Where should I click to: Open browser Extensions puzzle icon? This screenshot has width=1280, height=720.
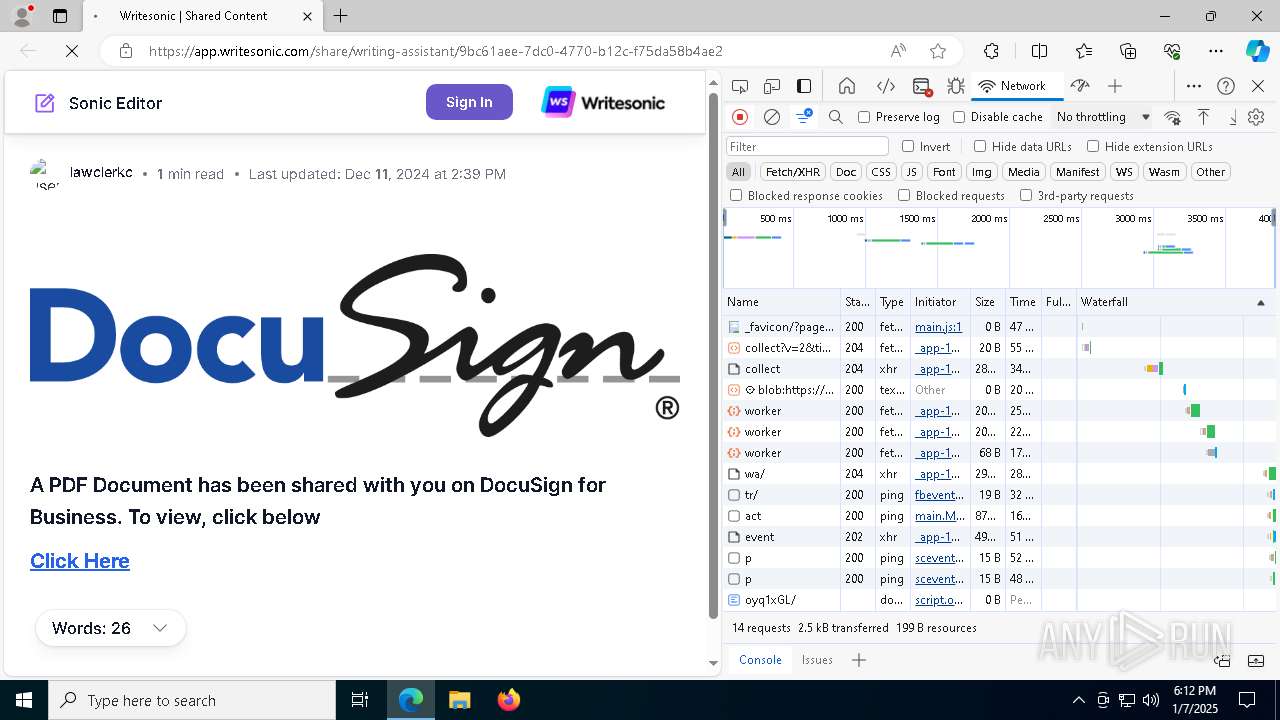(x=991, y=51)
